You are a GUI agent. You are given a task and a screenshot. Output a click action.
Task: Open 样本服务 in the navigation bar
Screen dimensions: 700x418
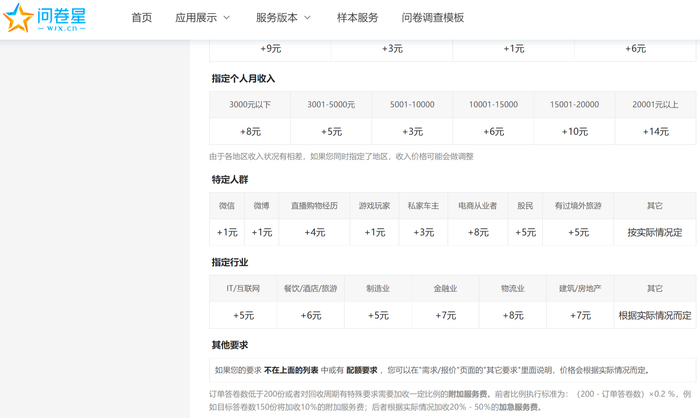click(358, 18)
